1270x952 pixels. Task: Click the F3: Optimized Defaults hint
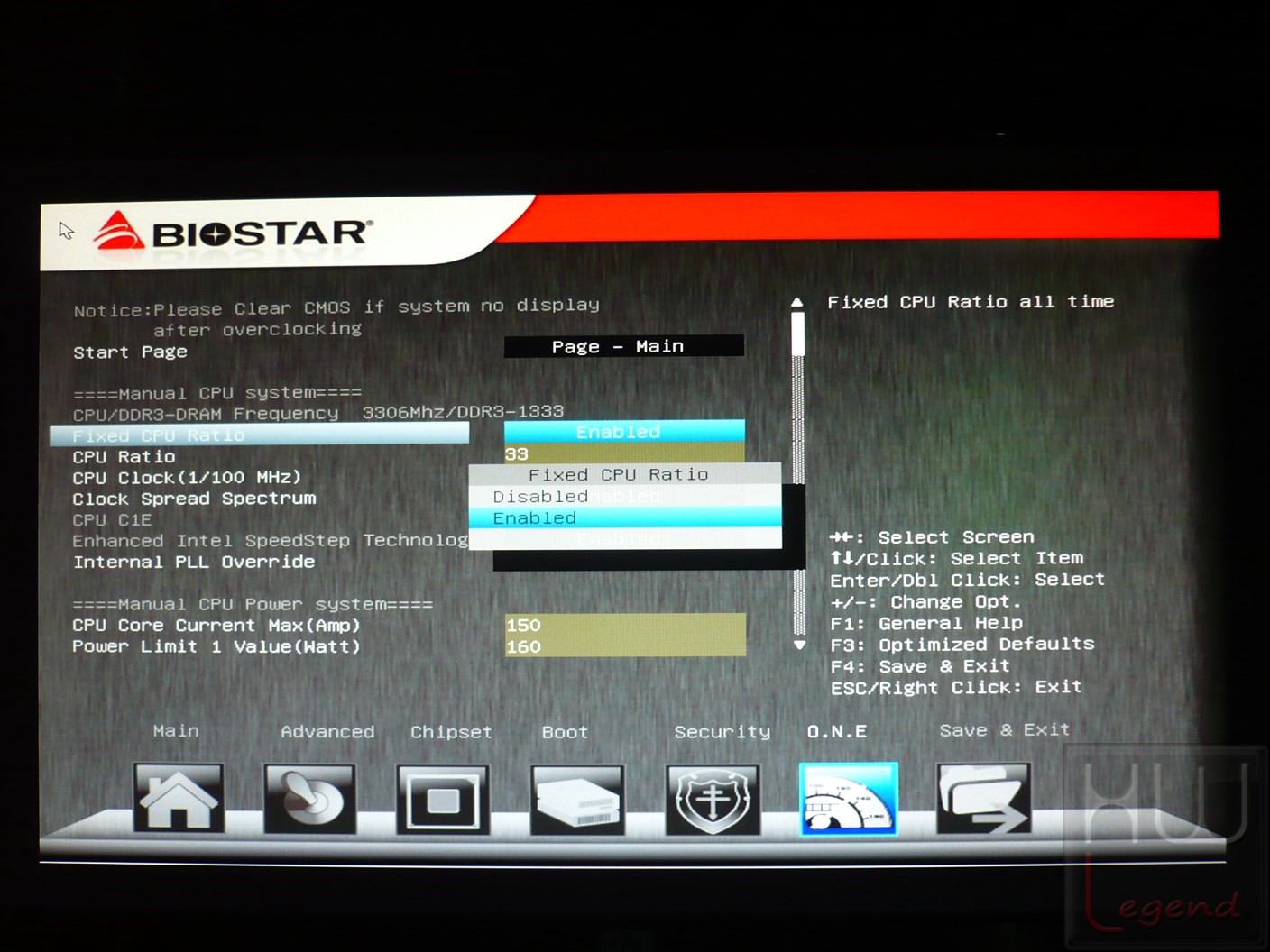coord(962,645)
